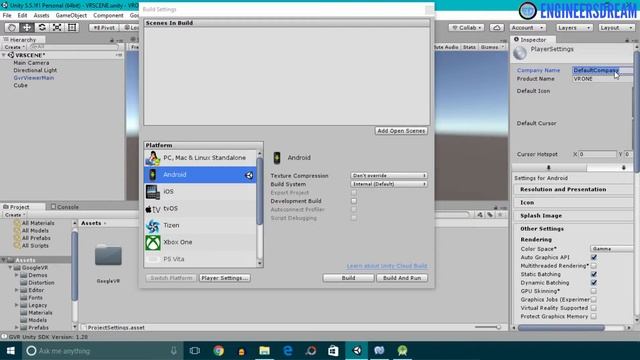Select the Scale tool
The image size is (640, 360).
click(x=57, y=27)
